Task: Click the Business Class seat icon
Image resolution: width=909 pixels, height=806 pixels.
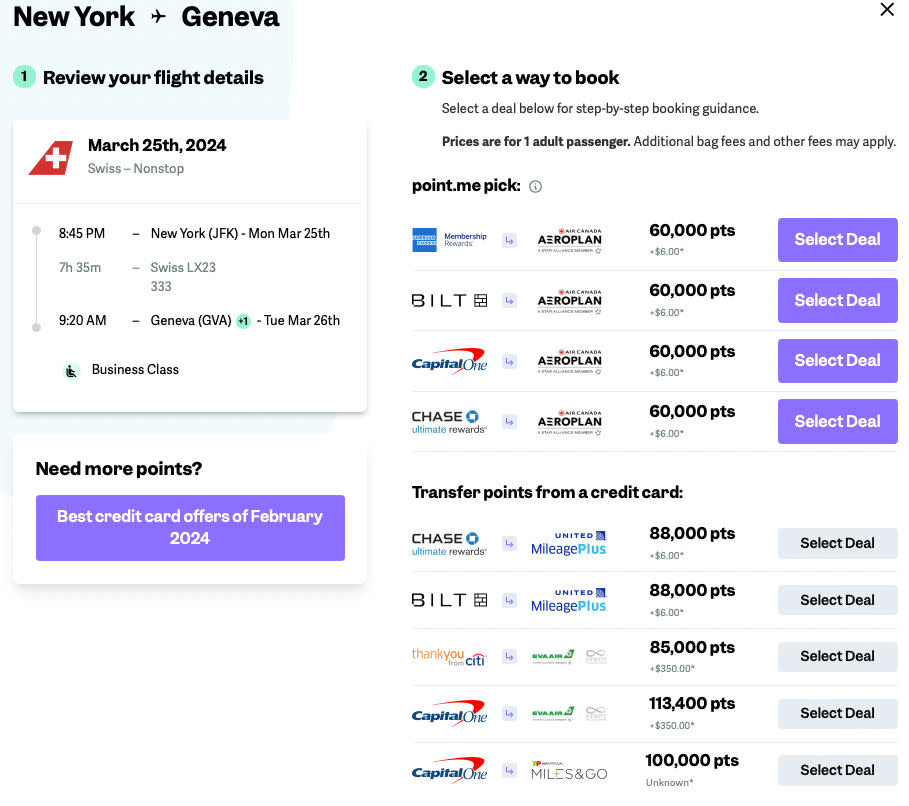Action: [x=71, y=371]
